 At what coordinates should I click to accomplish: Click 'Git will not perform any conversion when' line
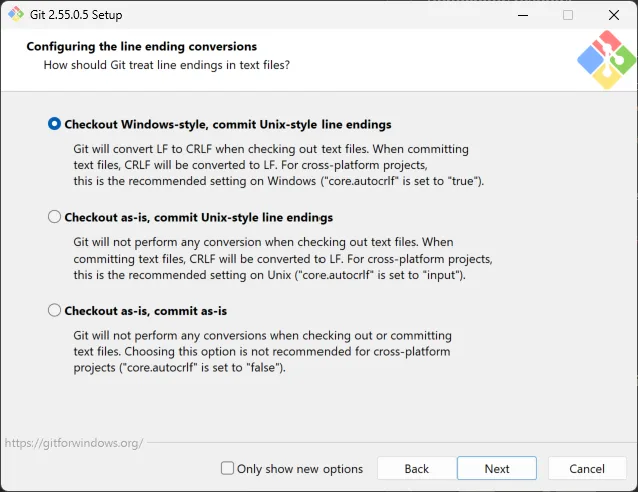point(263,242)
